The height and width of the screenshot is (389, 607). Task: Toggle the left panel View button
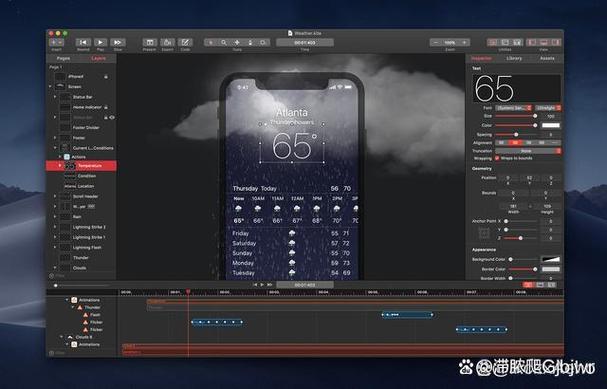pos(532,42)
